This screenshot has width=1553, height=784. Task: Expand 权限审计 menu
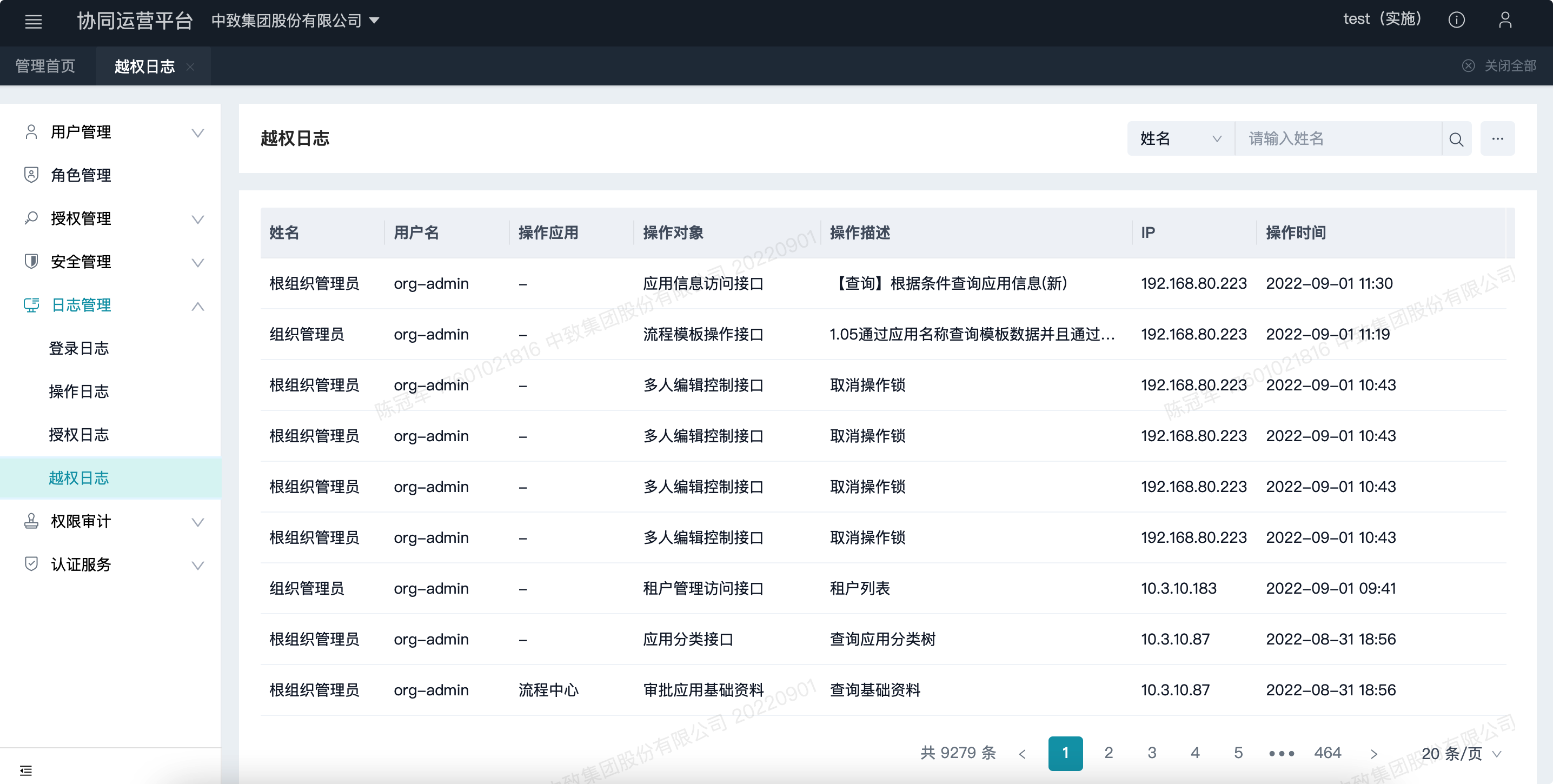(111, 522)
